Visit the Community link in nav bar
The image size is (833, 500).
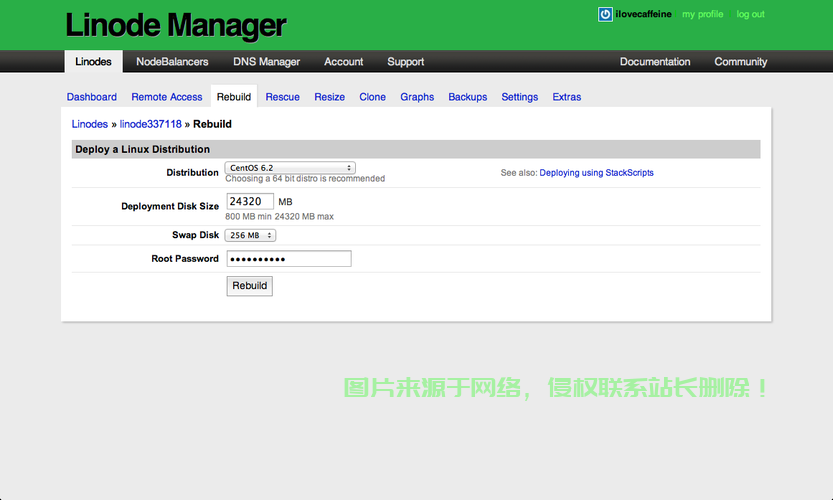741,62
